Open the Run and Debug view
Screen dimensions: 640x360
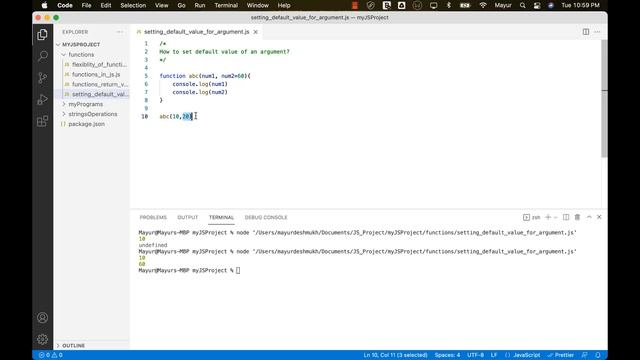(x=42, y=100)
